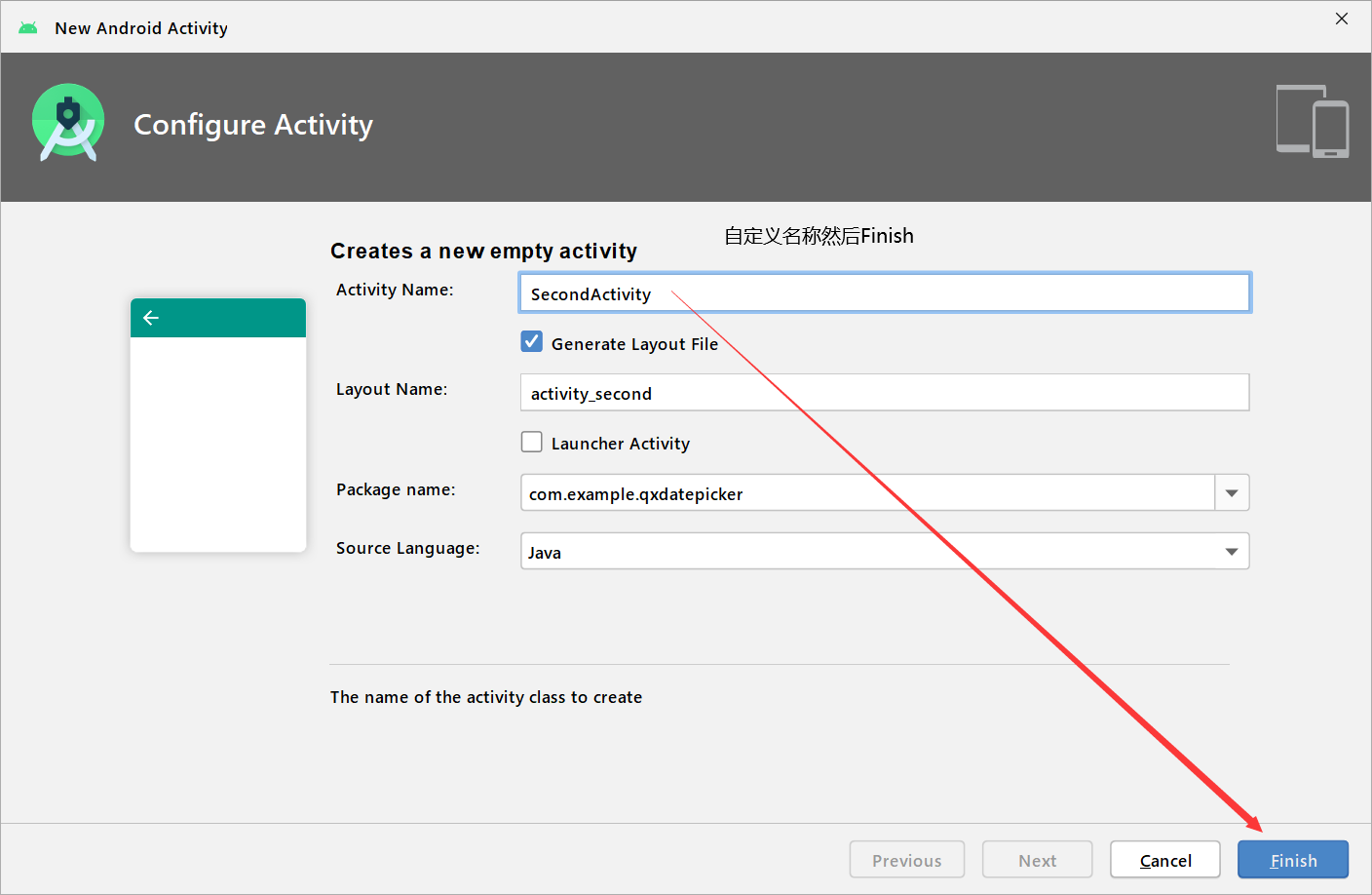
Task: Click the Activity Name input field
Action: point(885,292)
